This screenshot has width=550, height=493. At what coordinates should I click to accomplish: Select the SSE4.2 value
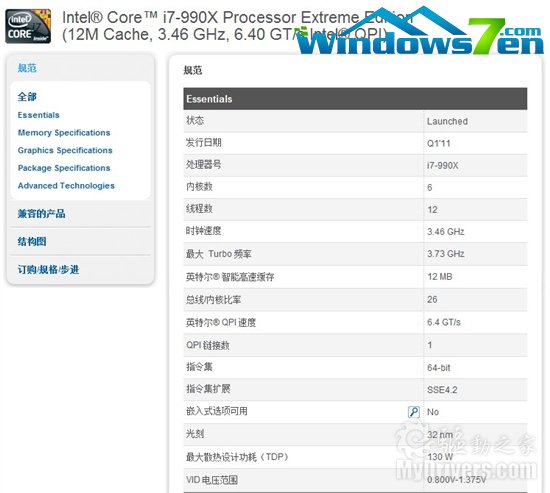(x=442, y=390)
